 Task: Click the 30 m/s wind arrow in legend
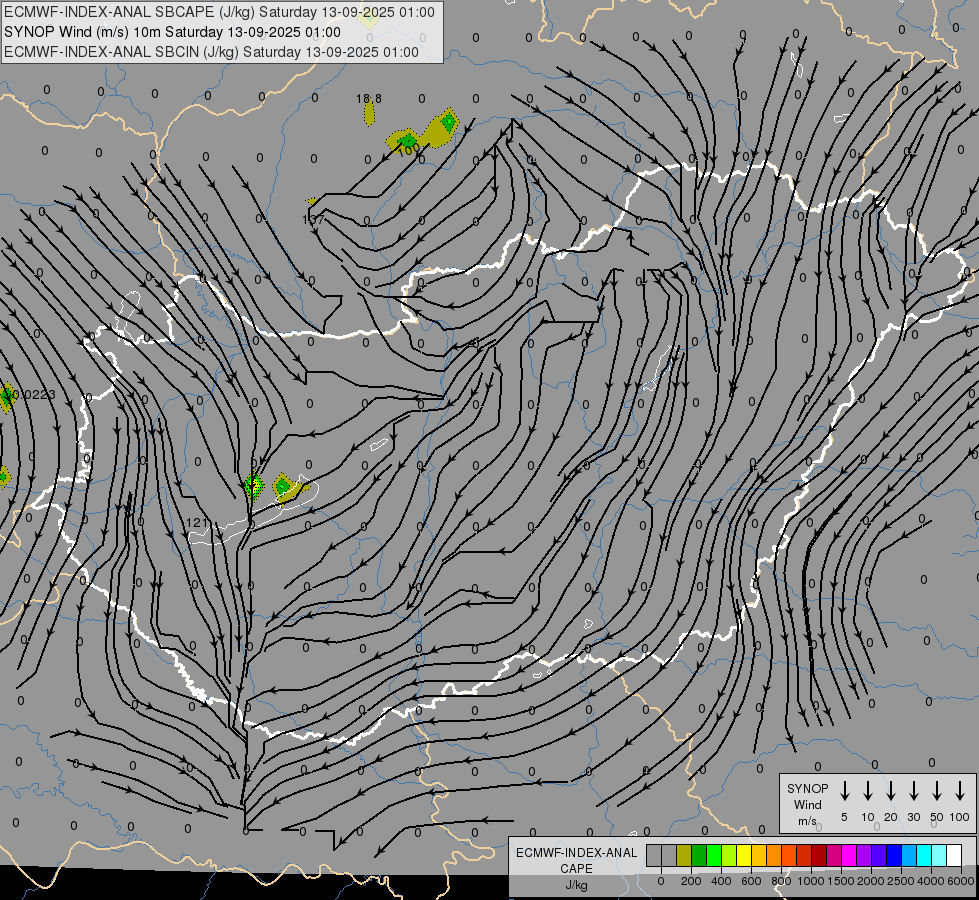(913, 791)
